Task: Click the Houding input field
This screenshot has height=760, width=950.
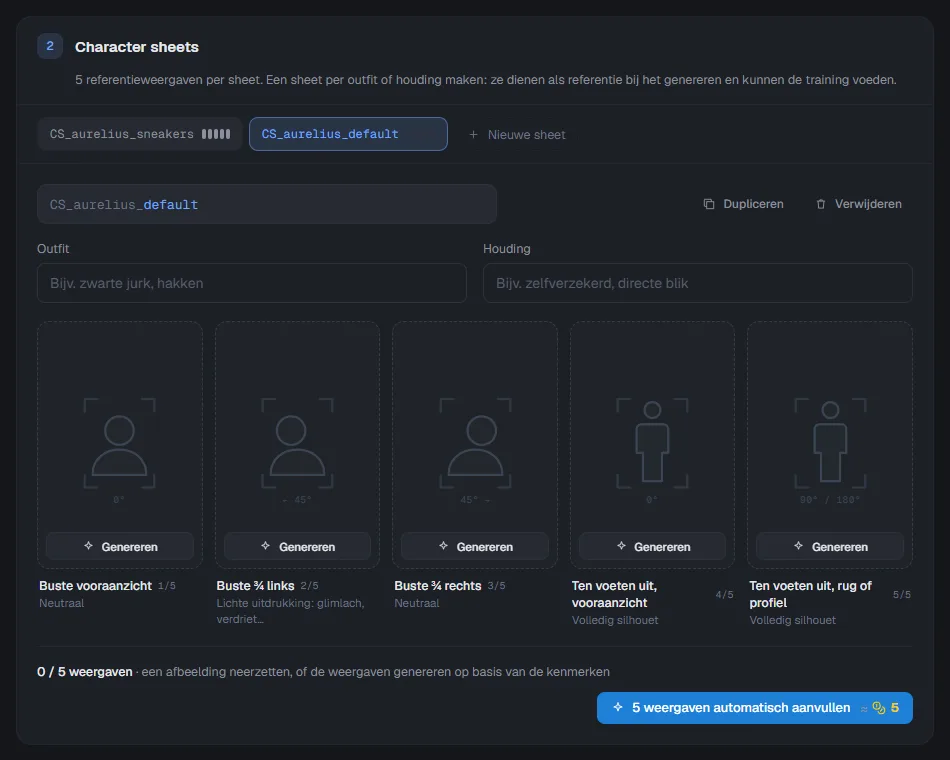Action: coord(697,283)
